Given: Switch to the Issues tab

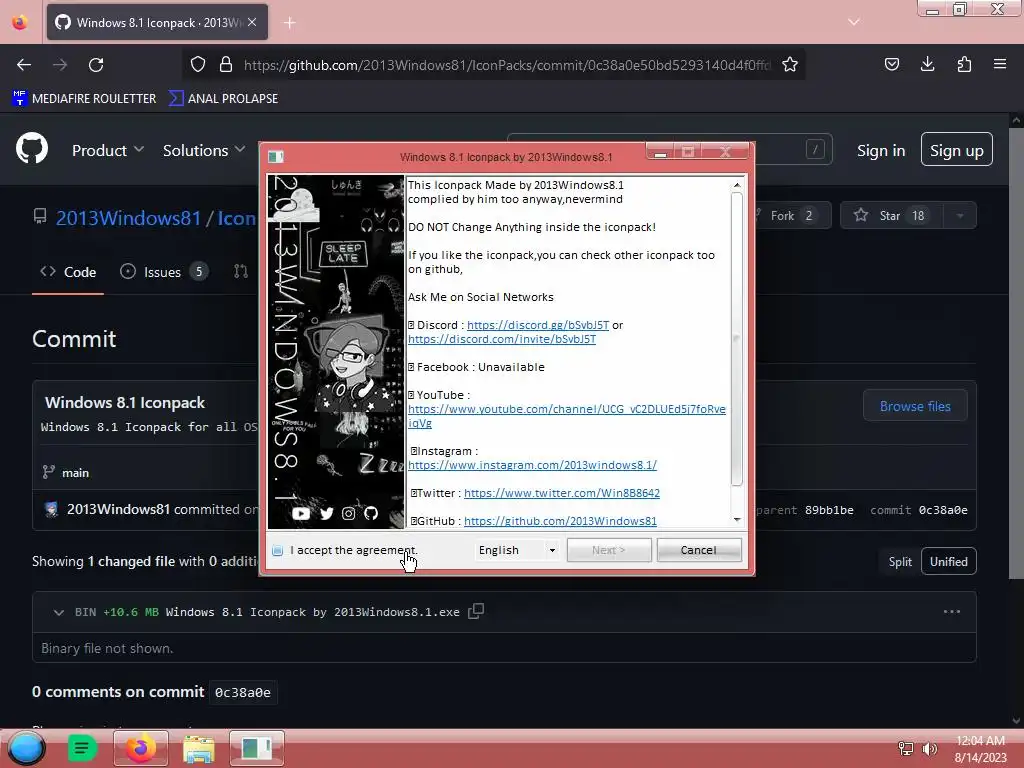Looking at the screenshot, I should click(x=164, y=272).
